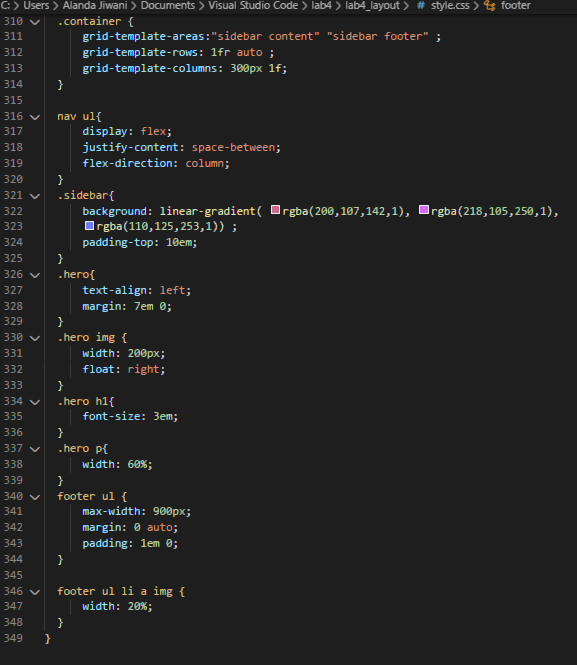Click the "sidebar content" string value

pyautogui.click(x=265, y=37)
